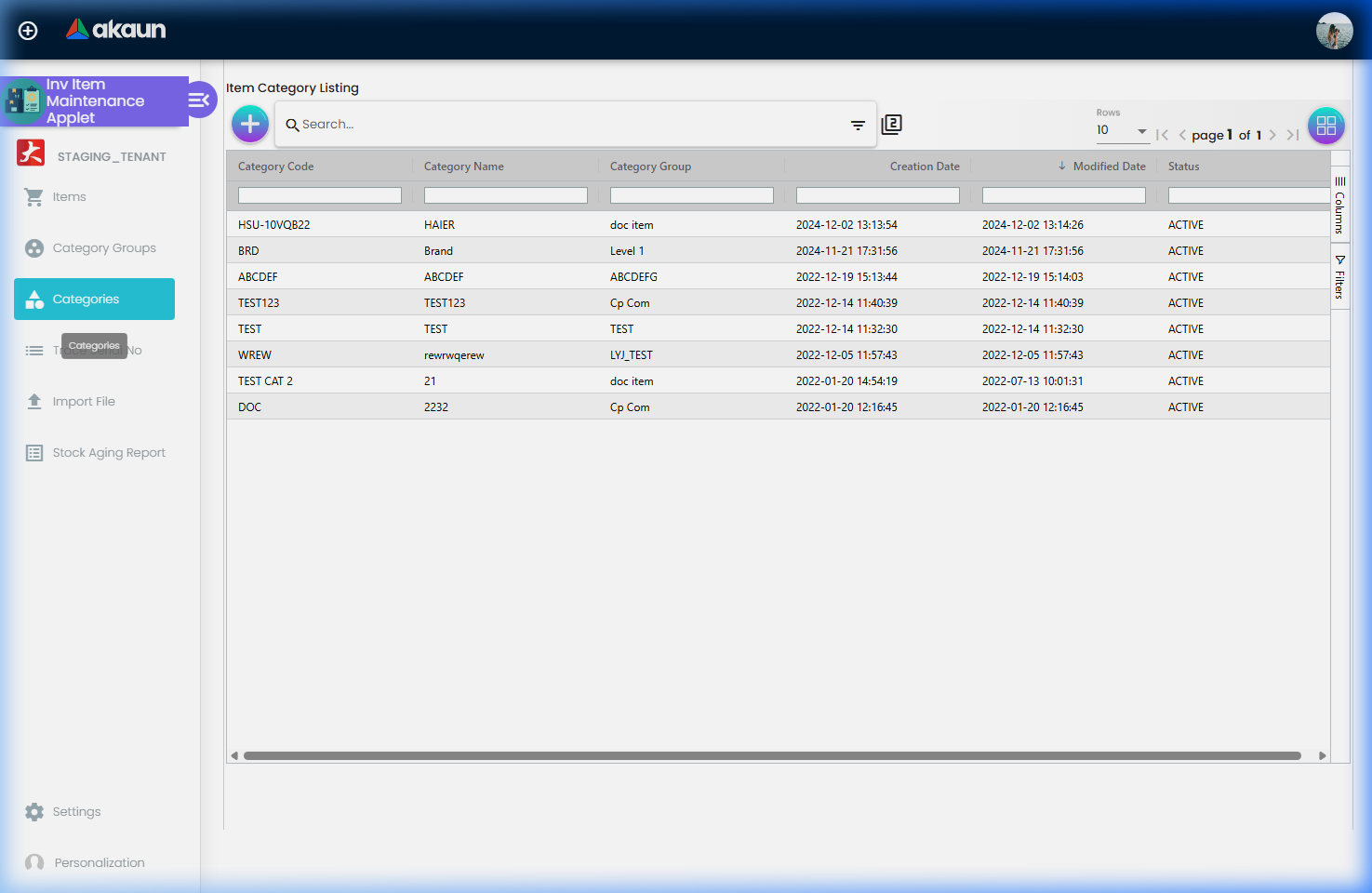Select the Import File menu item
This screenshot has width=1372, height=893.
coord(83,402)
